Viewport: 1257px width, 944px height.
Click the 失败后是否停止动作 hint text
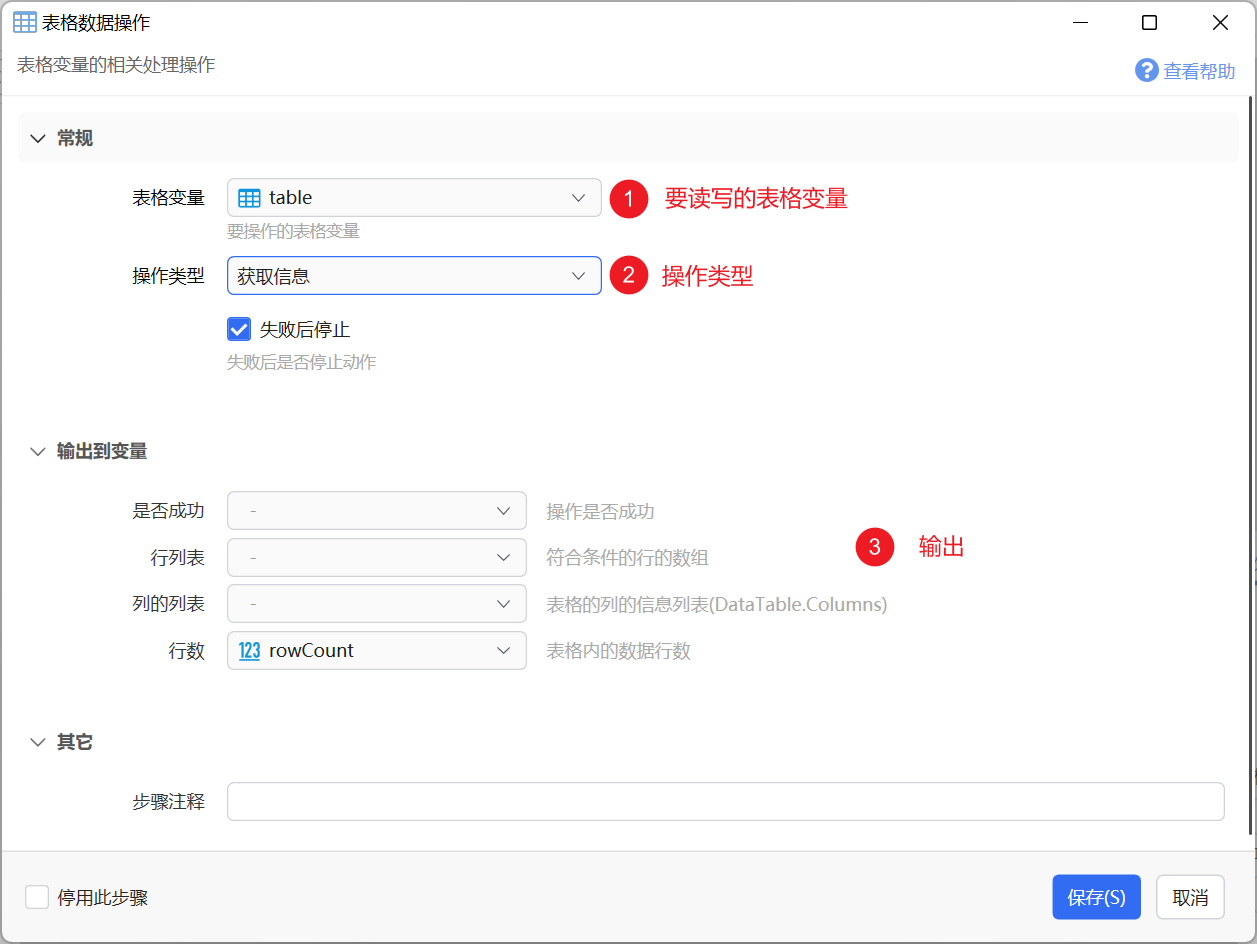tap(302, 362)
